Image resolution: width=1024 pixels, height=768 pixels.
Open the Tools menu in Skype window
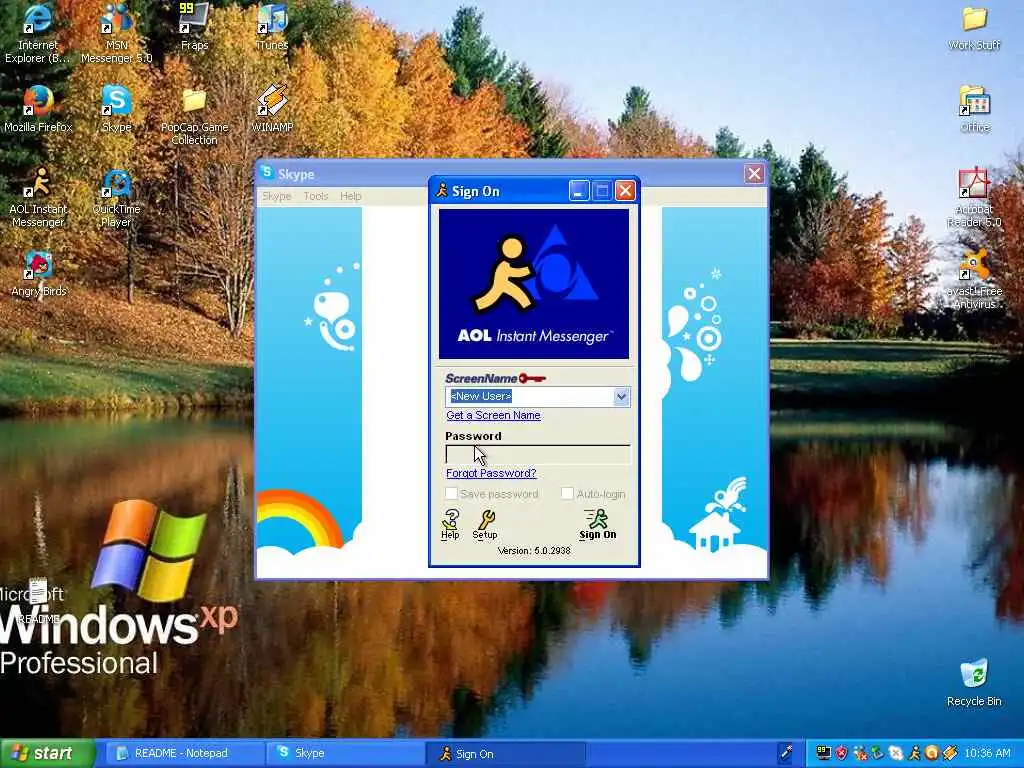click(315, 196)
